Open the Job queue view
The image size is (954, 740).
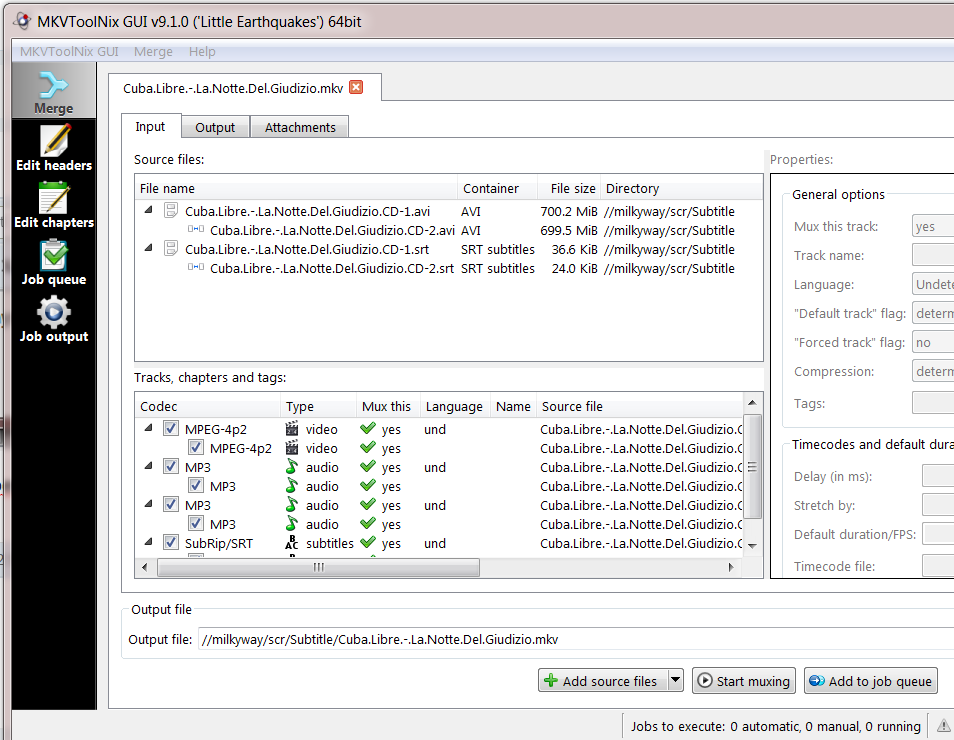(54, 262)
